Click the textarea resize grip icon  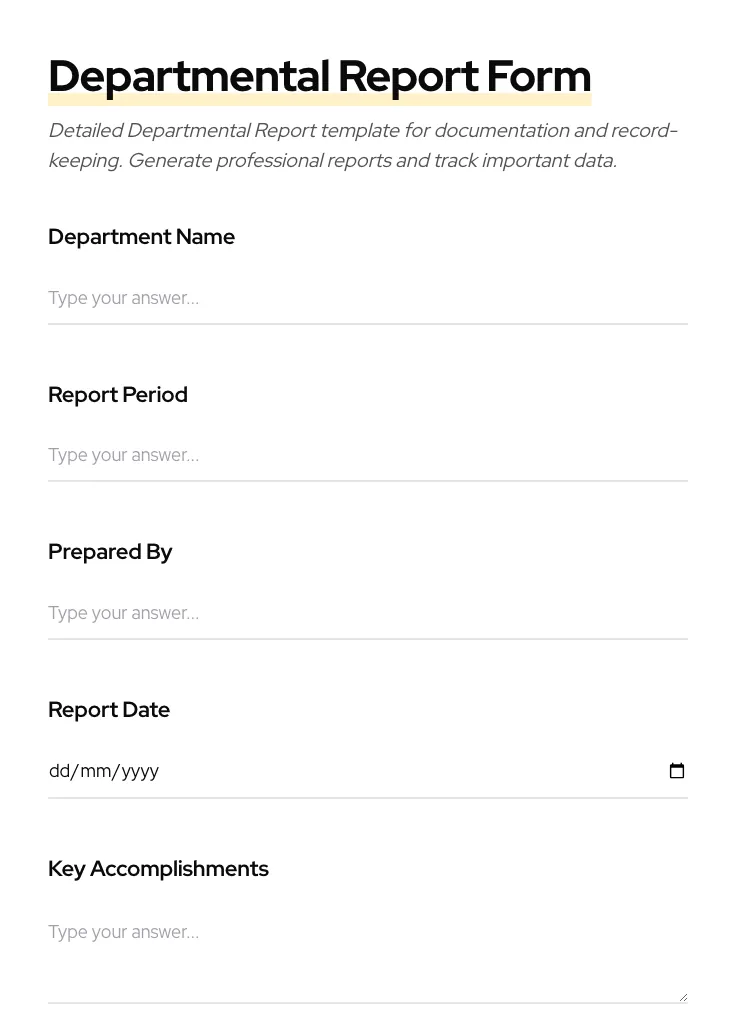point(682,996)
